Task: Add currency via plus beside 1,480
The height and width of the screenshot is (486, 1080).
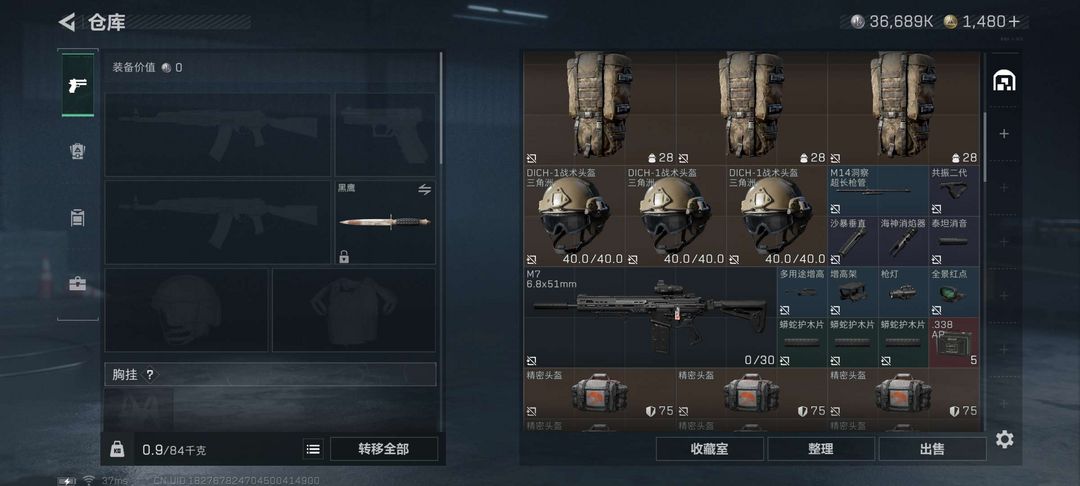Action: point(1014,21)
